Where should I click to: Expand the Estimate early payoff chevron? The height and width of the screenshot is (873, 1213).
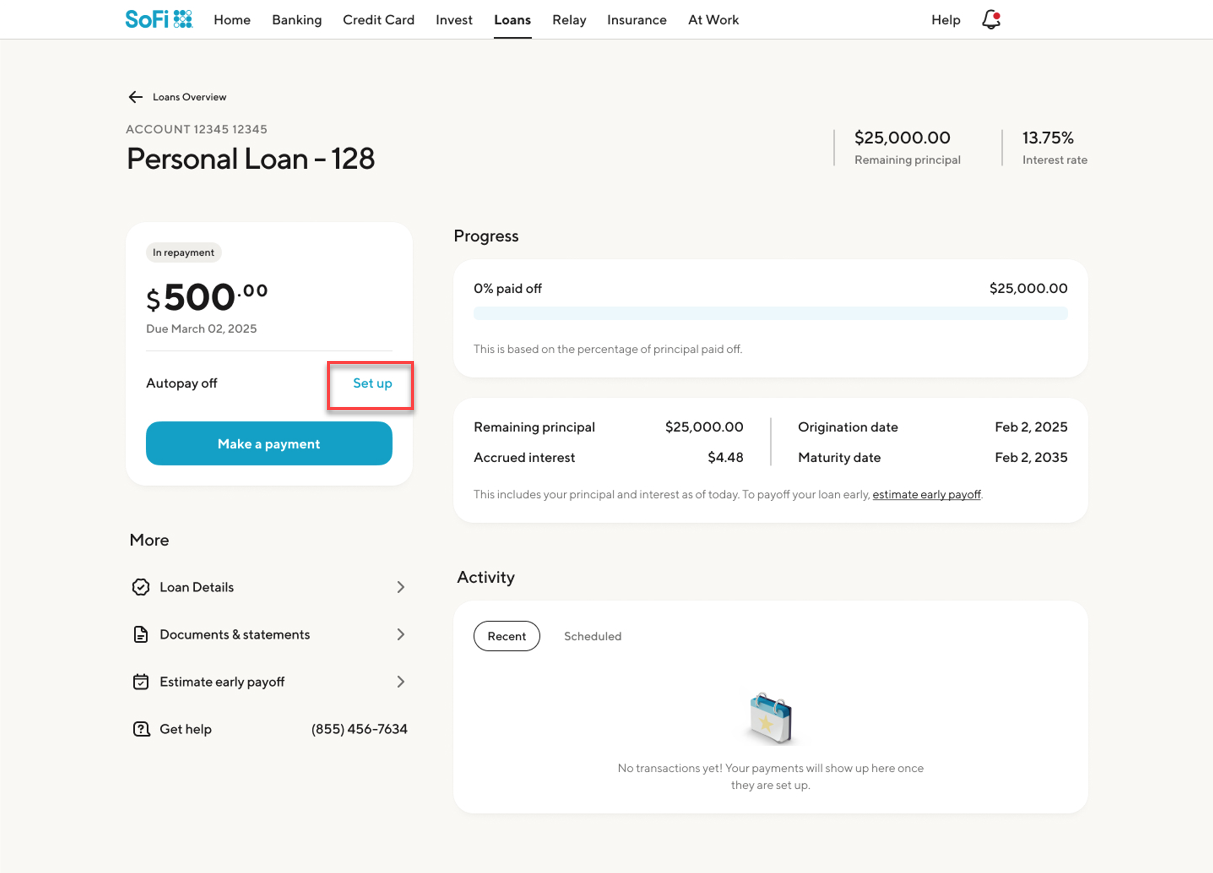point(400,682)
